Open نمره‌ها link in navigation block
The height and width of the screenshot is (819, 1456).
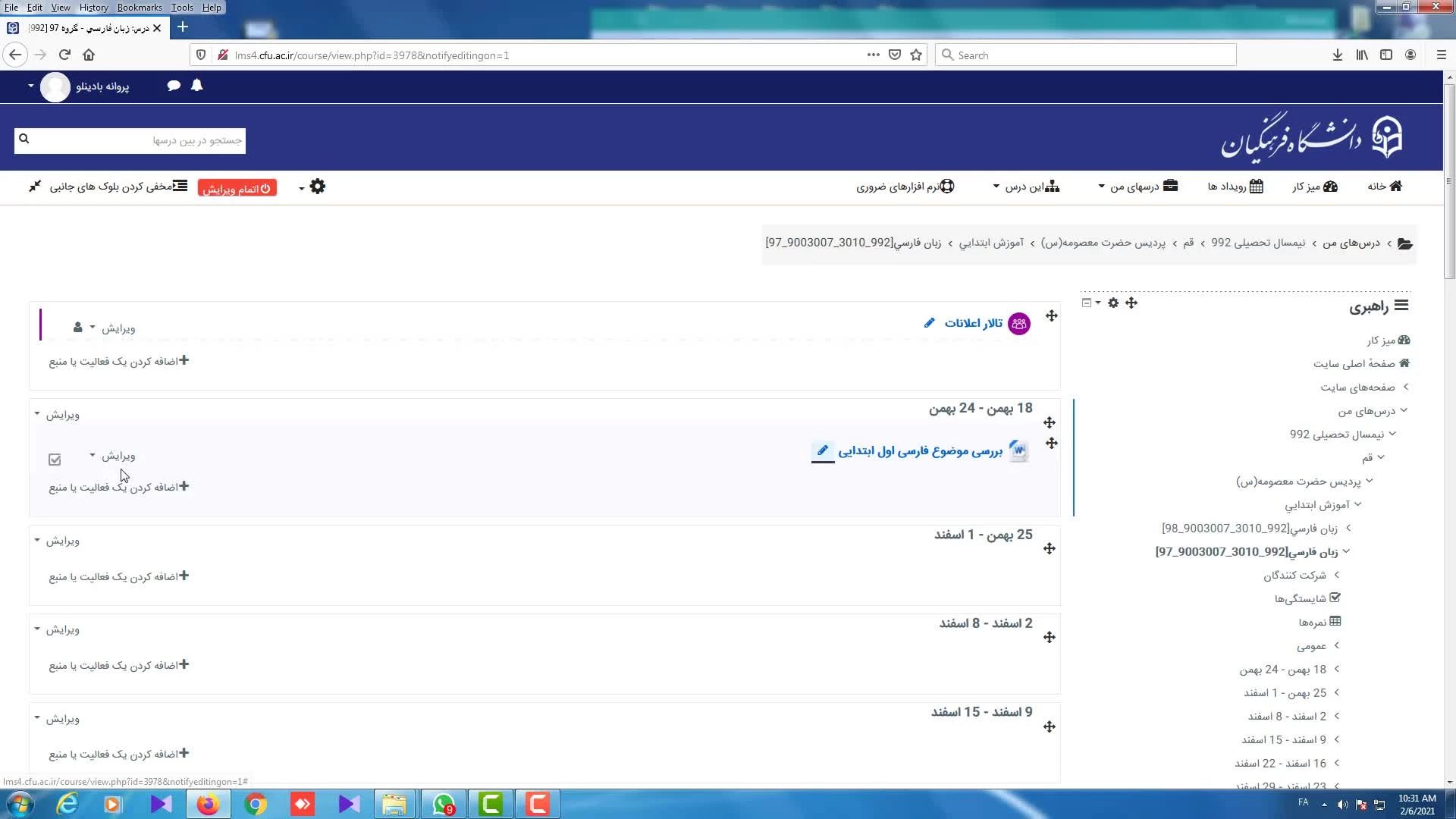click(1313, 622)
